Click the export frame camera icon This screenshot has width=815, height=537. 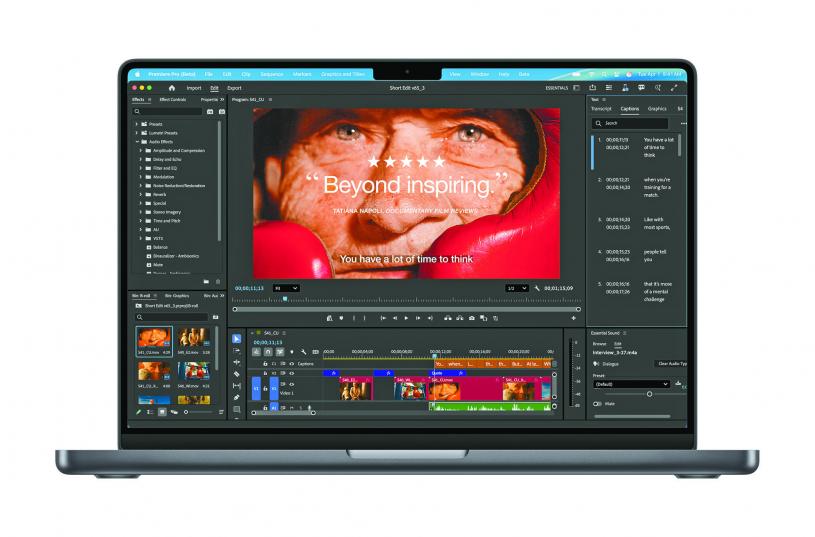pos(471,318)
